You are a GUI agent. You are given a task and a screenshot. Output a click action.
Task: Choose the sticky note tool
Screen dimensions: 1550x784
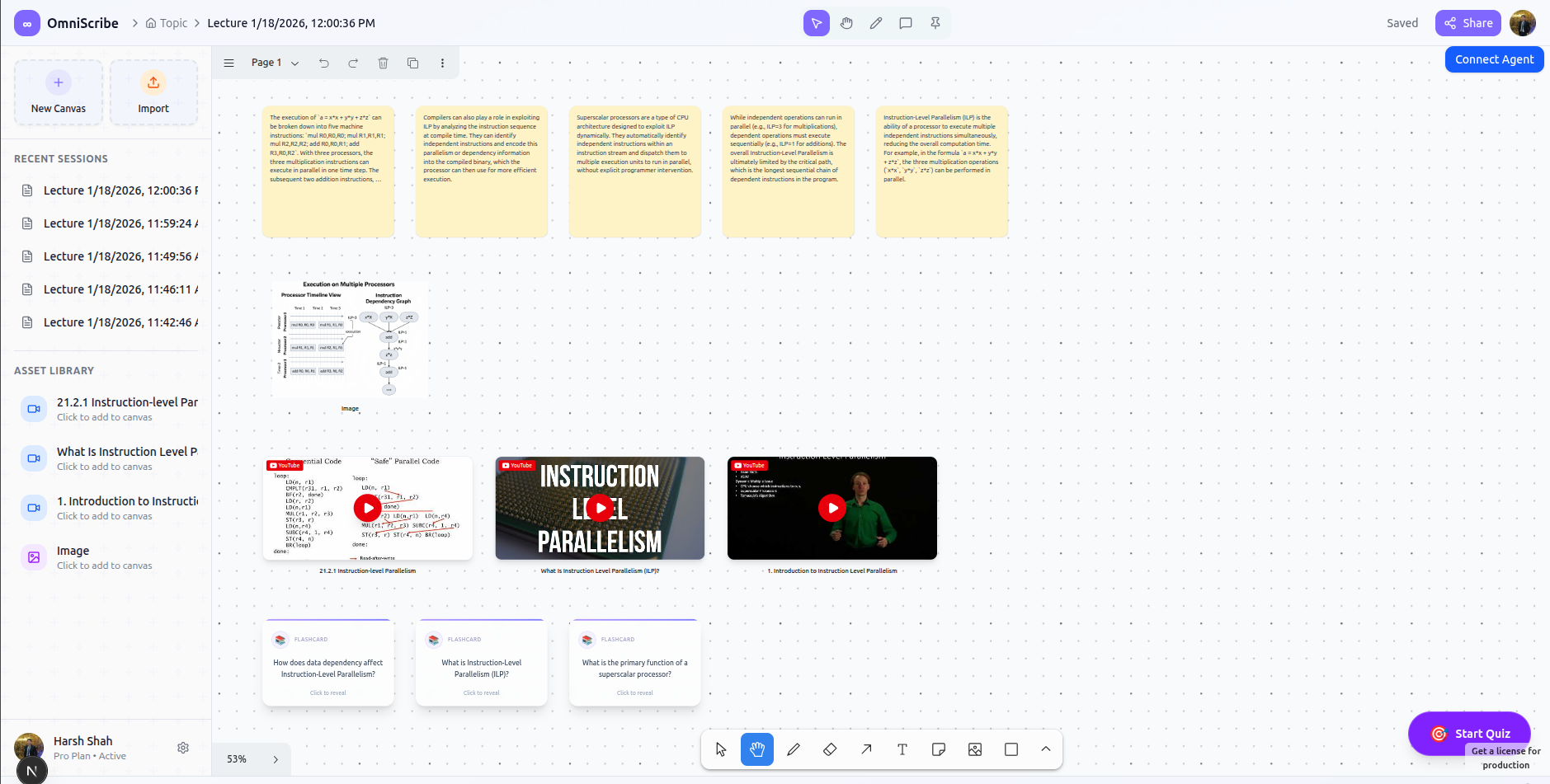click(x=939, y=749)
